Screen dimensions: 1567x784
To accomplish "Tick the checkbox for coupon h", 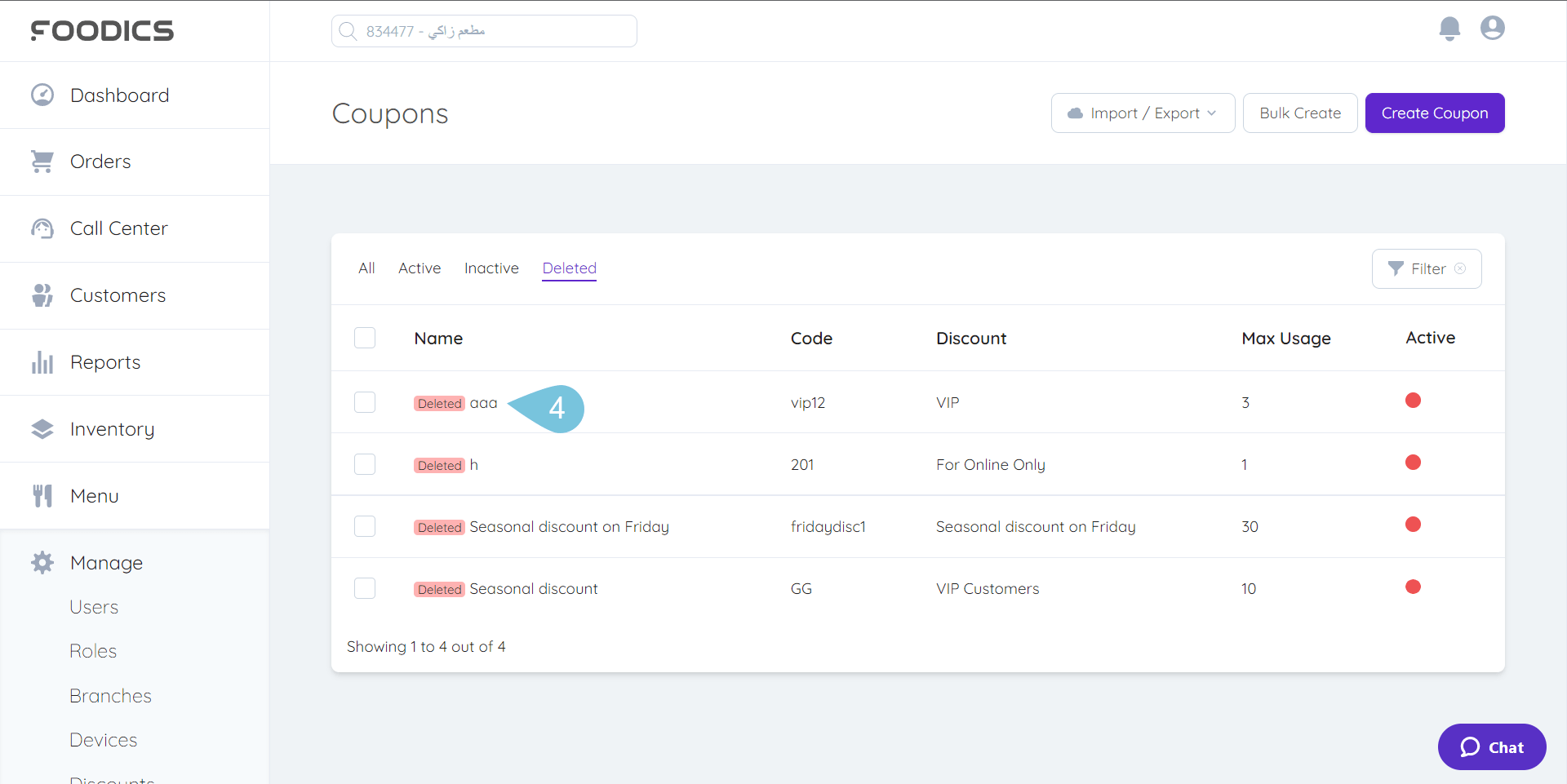I will [x=365, y=464].
